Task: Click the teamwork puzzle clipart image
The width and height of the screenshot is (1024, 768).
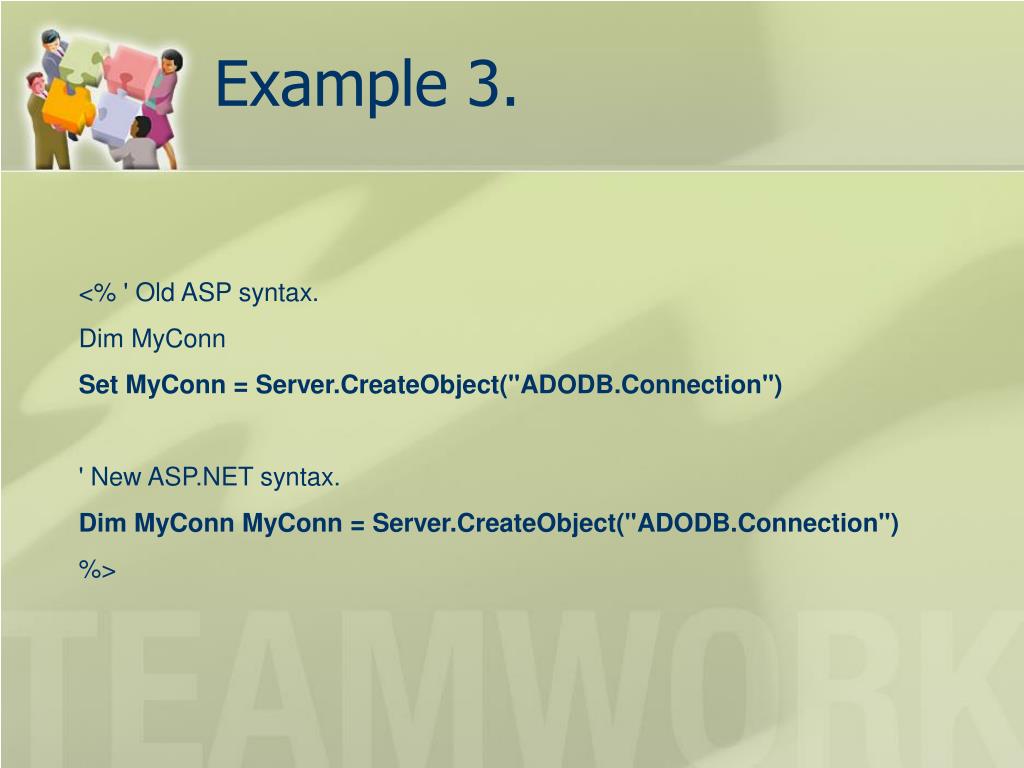Action: (x=104, y=99)
